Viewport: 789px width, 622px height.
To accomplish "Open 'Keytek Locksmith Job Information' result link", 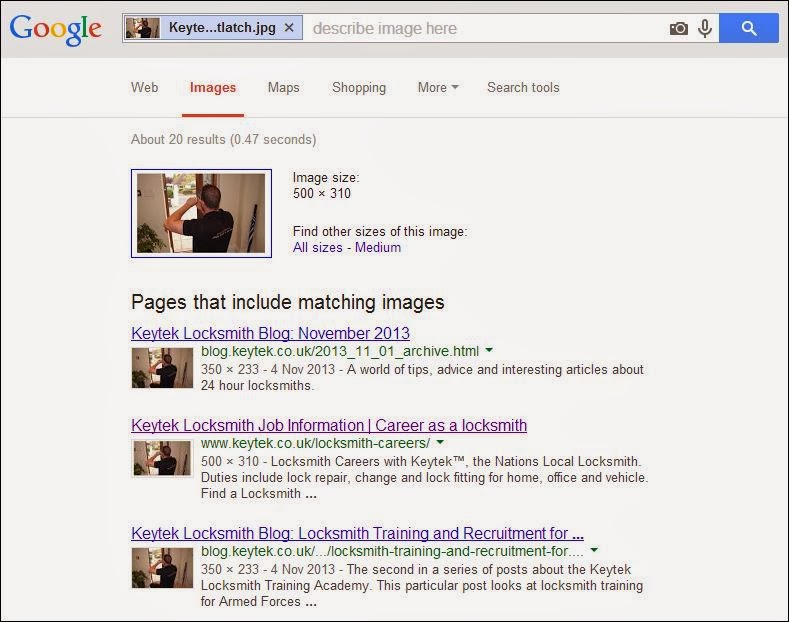I will 329,425.
